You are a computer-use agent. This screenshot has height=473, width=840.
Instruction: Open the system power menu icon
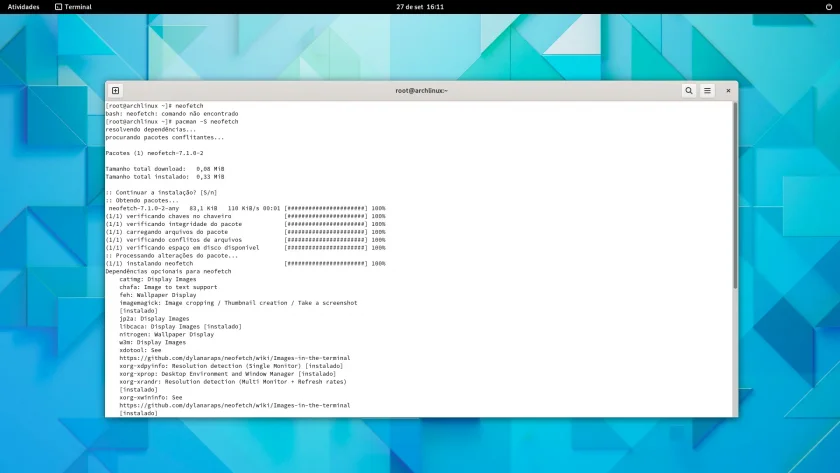click(x=829, y=7)
